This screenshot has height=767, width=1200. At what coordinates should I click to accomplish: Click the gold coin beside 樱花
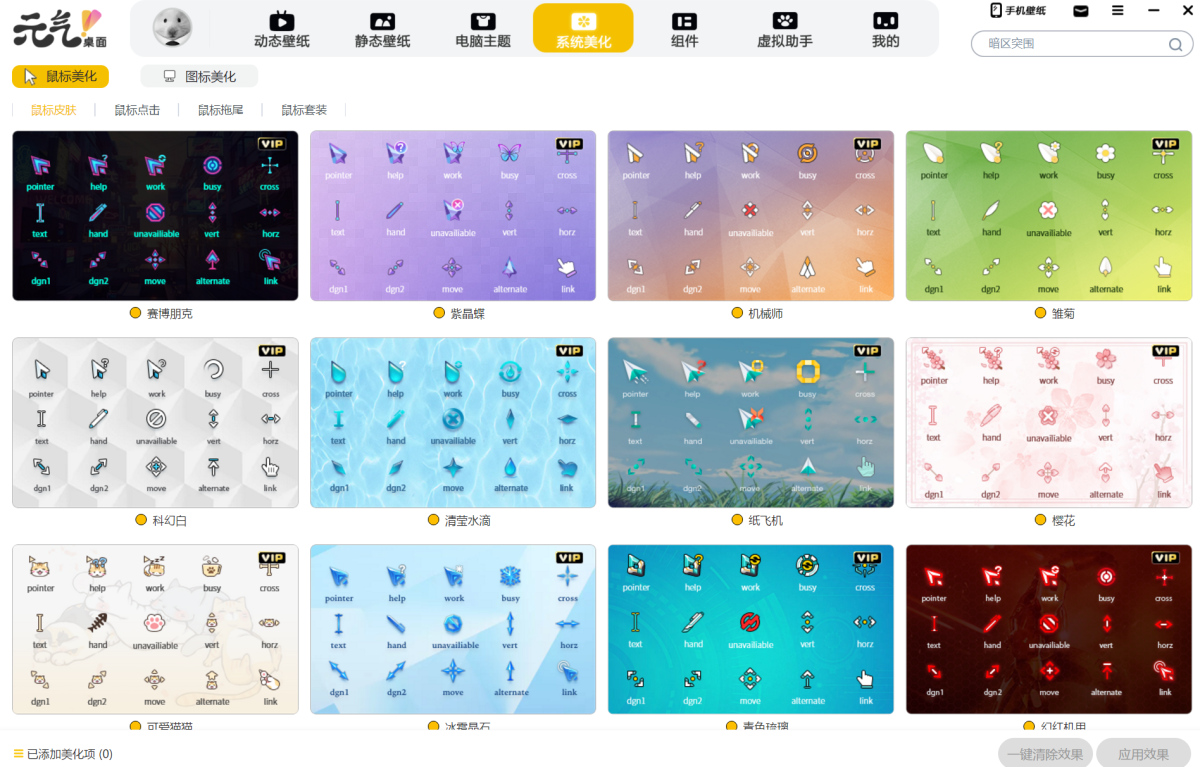1041,520
